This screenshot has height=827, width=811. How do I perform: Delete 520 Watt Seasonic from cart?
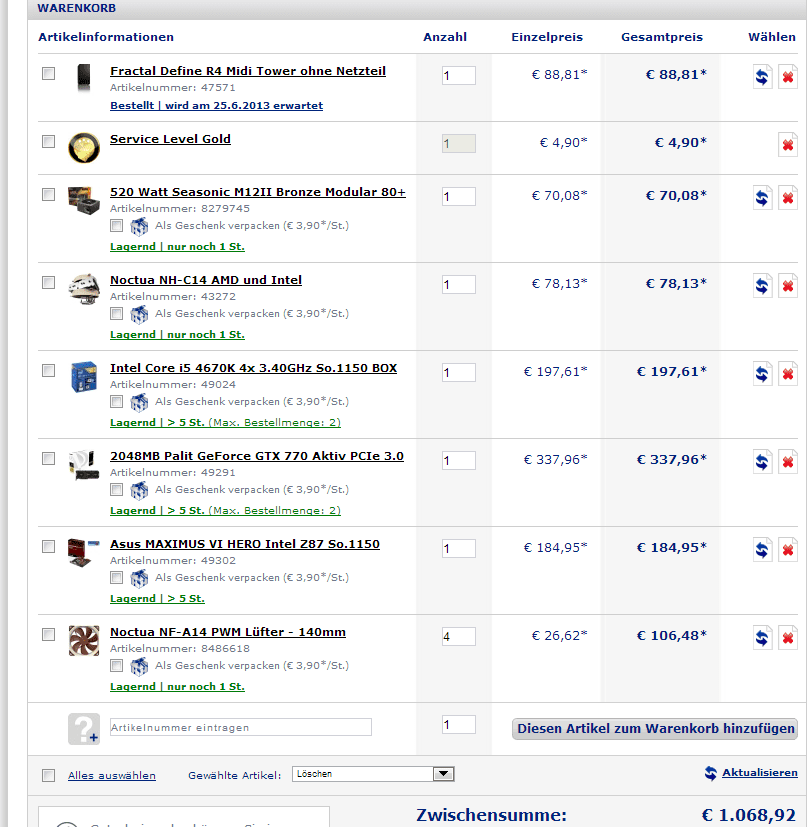[788, 198]
